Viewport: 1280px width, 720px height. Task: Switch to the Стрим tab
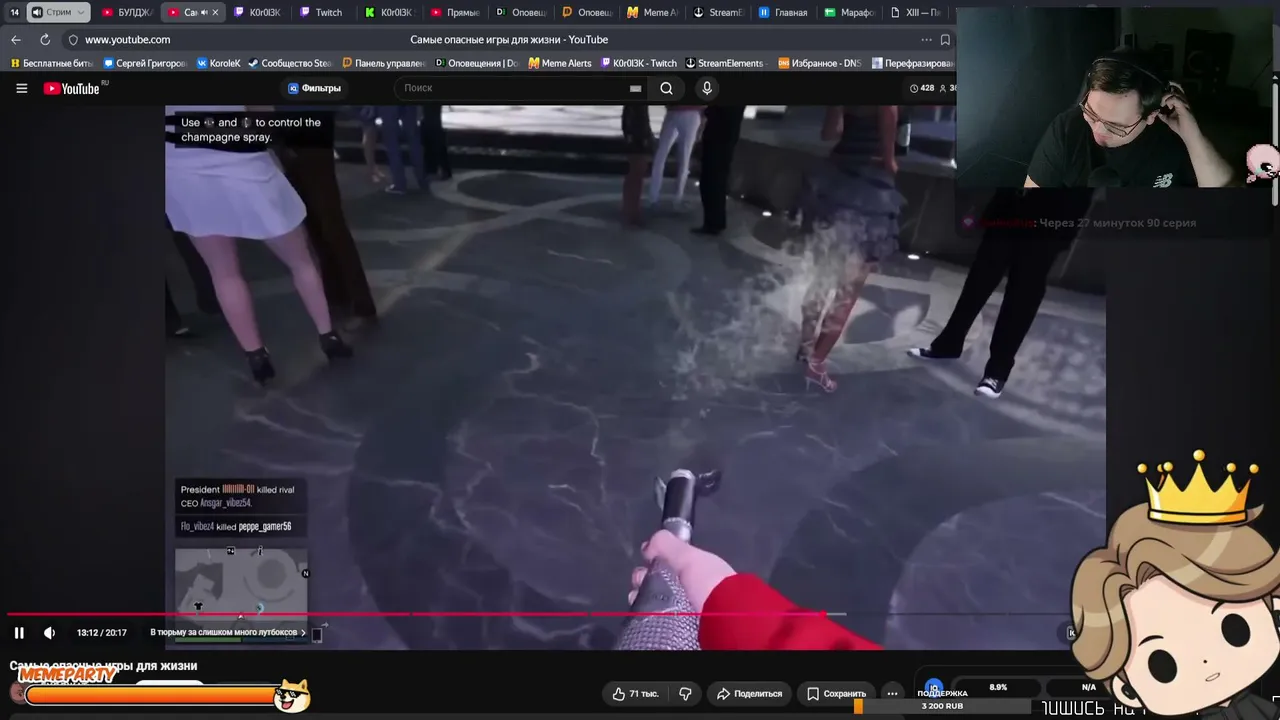58,13
